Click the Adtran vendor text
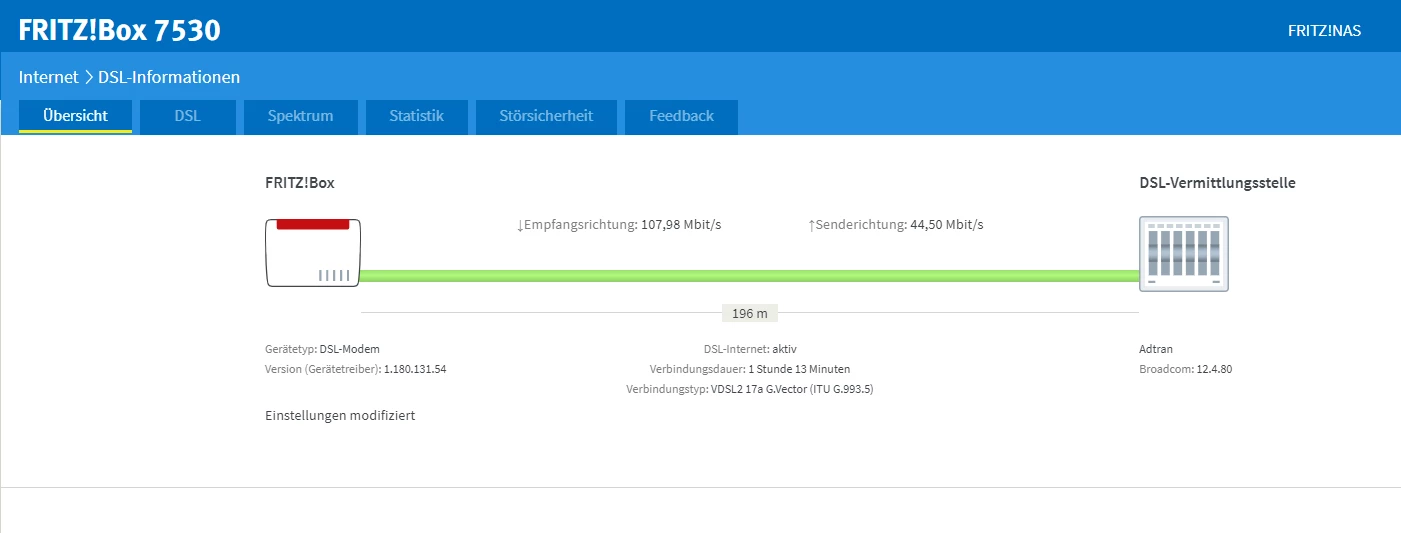Viewport: 1401px width, 533px height. pyautogui.click(x=1156, y=349)
